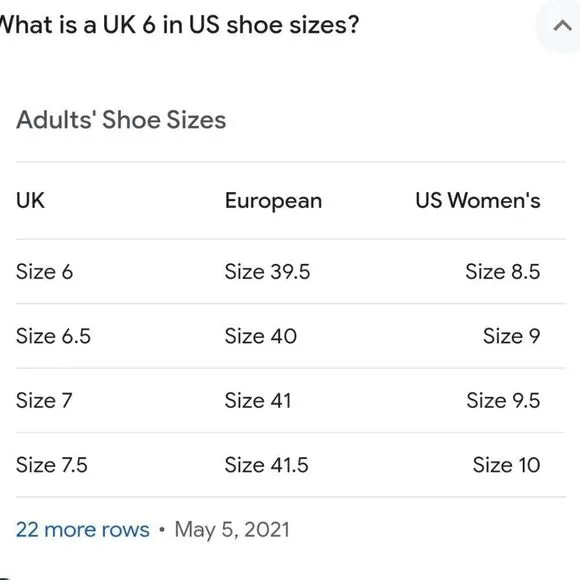Select the US Women's Size 10 cell
This screenshot has height=580, width=580.
click(x=506, y=465)
